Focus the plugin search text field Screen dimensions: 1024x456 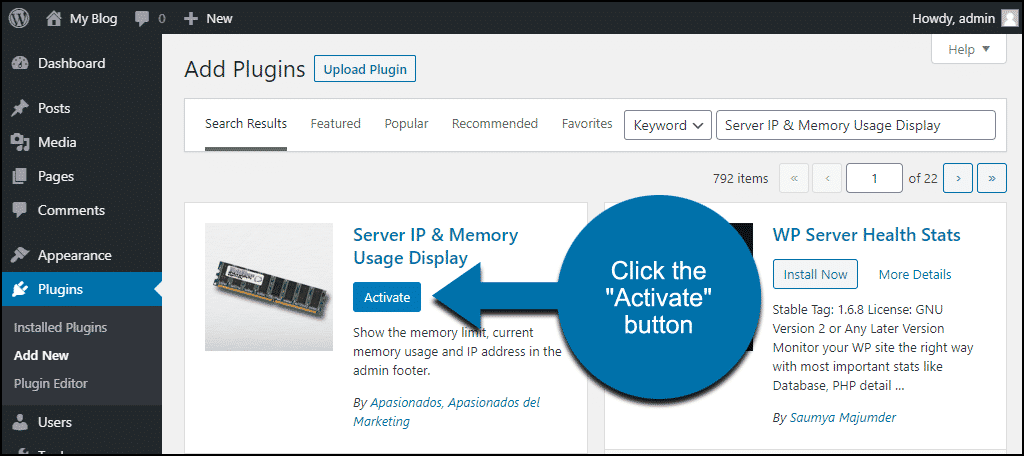[856, 125]
